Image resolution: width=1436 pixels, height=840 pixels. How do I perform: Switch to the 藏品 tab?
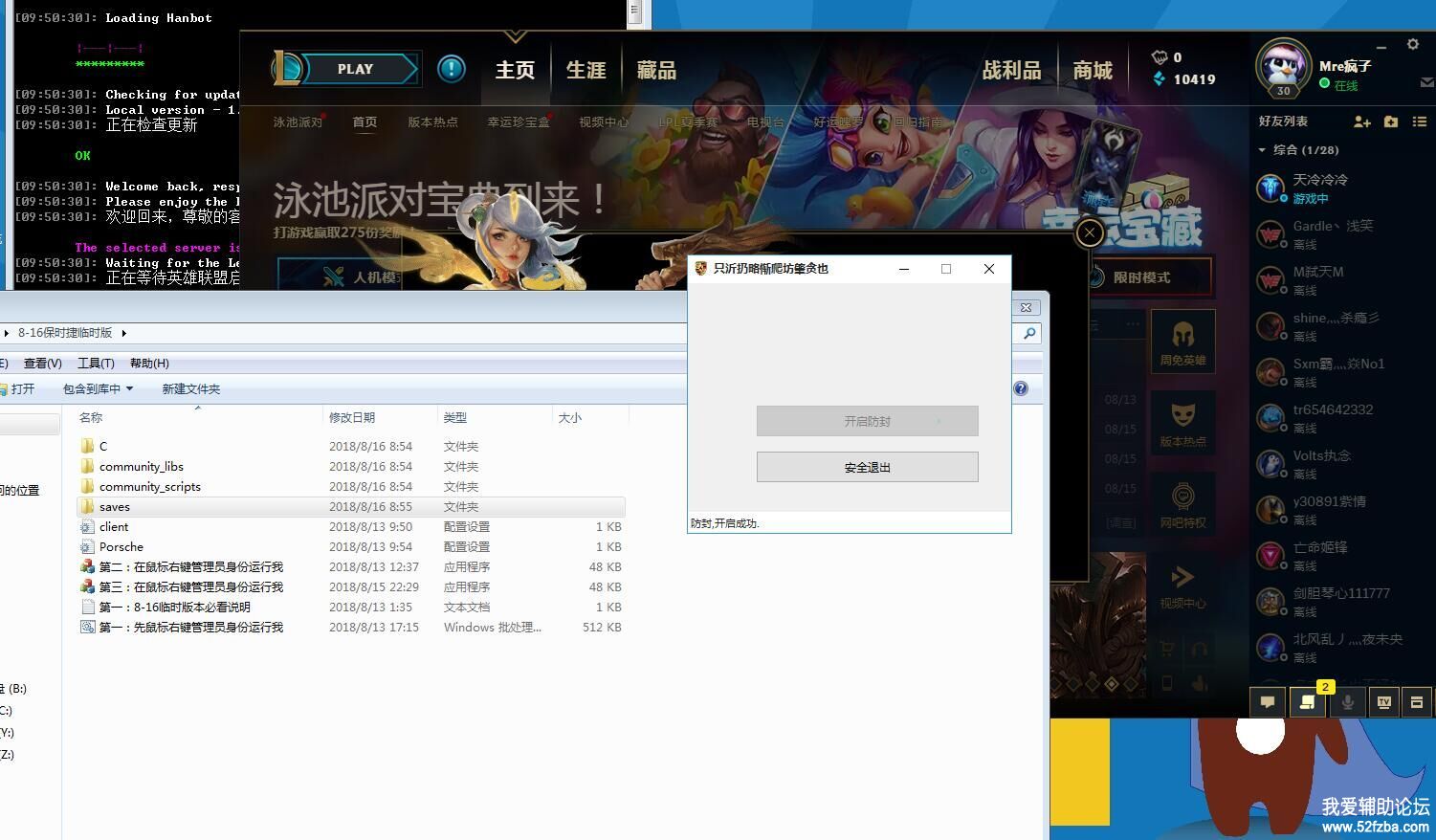[x=656, y=70]
